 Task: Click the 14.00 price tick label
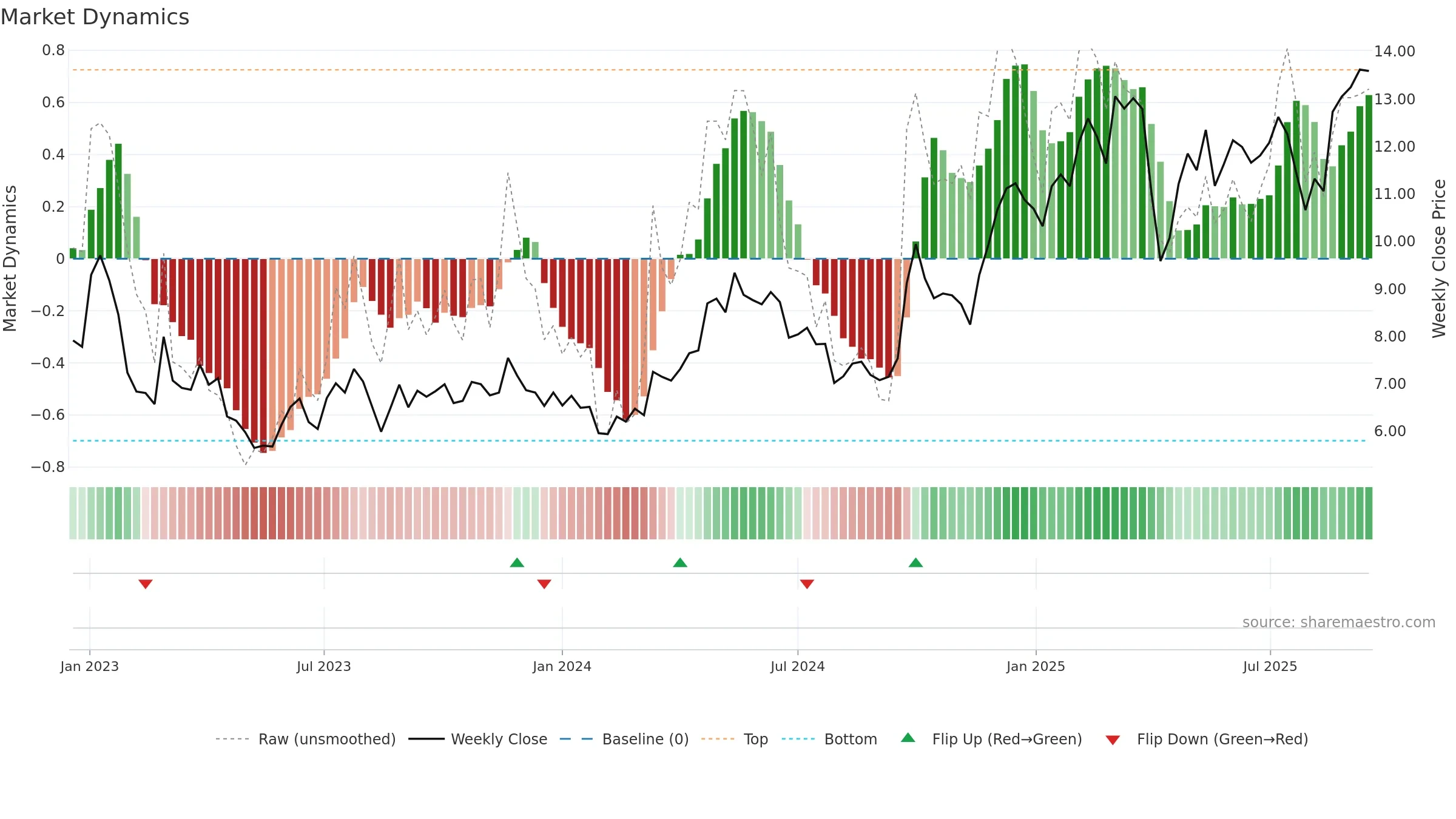pyautogui.click(x=1395, y=52)
